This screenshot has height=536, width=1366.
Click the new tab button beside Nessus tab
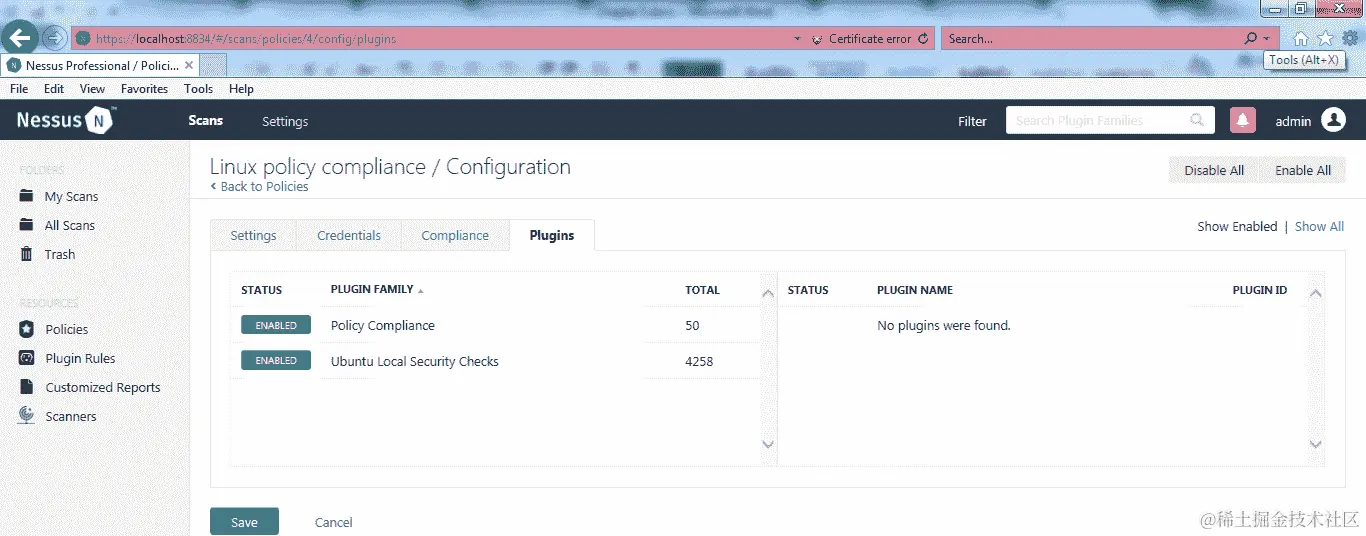pyautogui.click(x=213, y=65)
